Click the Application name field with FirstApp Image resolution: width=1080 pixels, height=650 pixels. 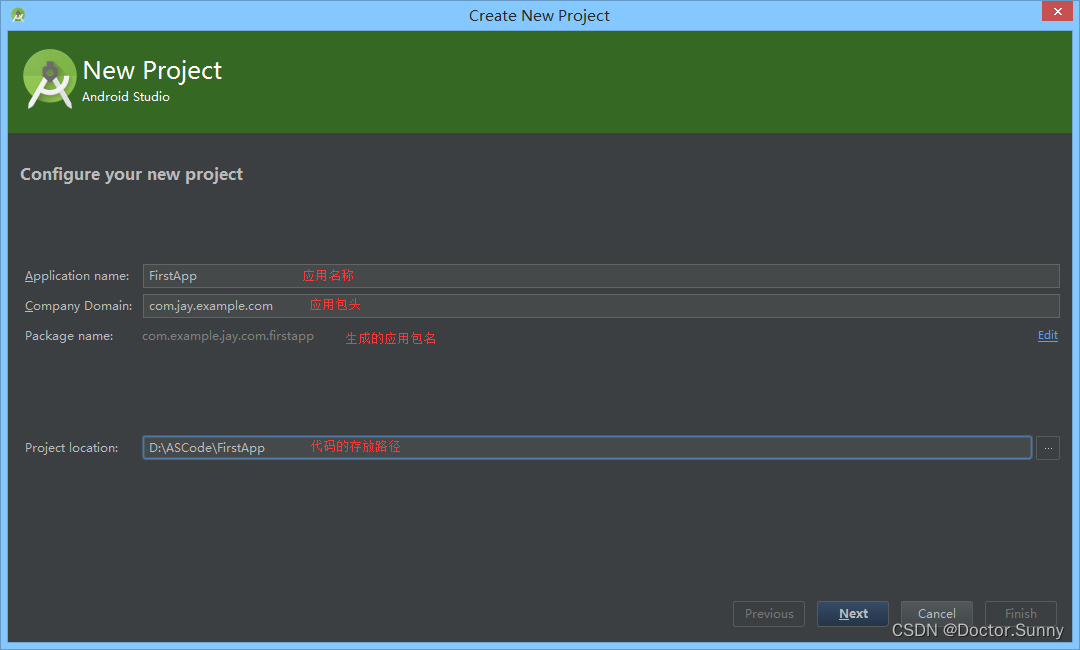[x=601, y=275]
